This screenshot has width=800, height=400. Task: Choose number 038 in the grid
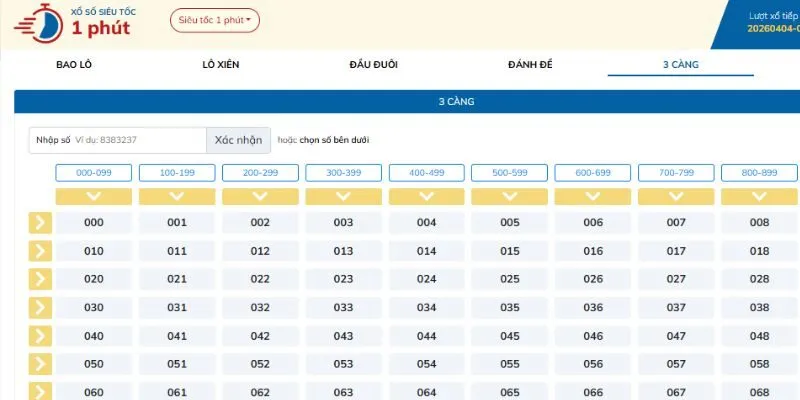(x=759, y=308)
